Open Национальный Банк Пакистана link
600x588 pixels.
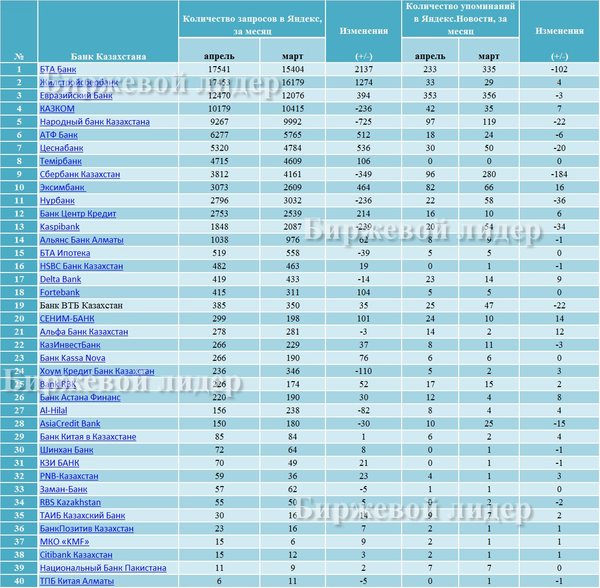click(x=103, y=568)
